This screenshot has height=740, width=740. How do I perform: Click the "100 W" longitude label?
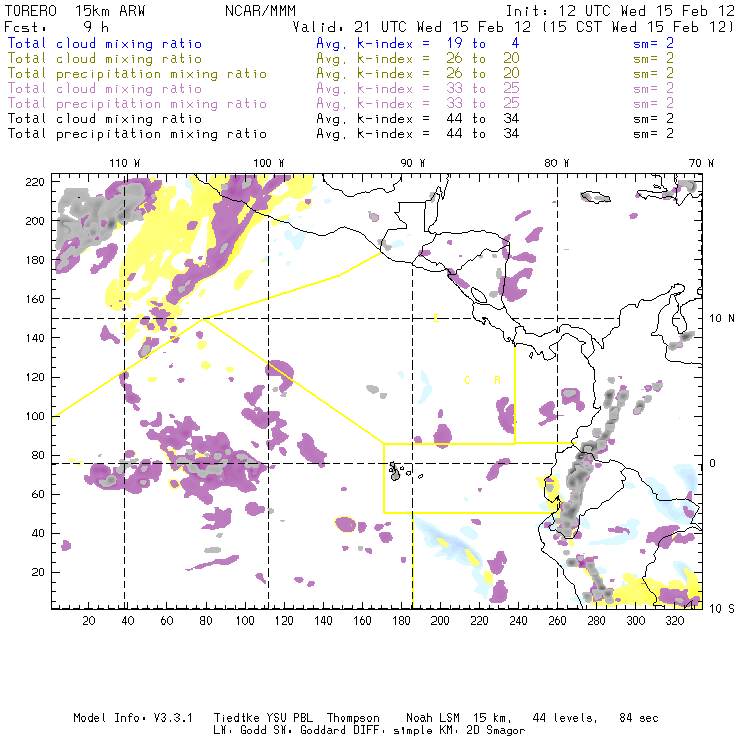[x=269, y=163]
